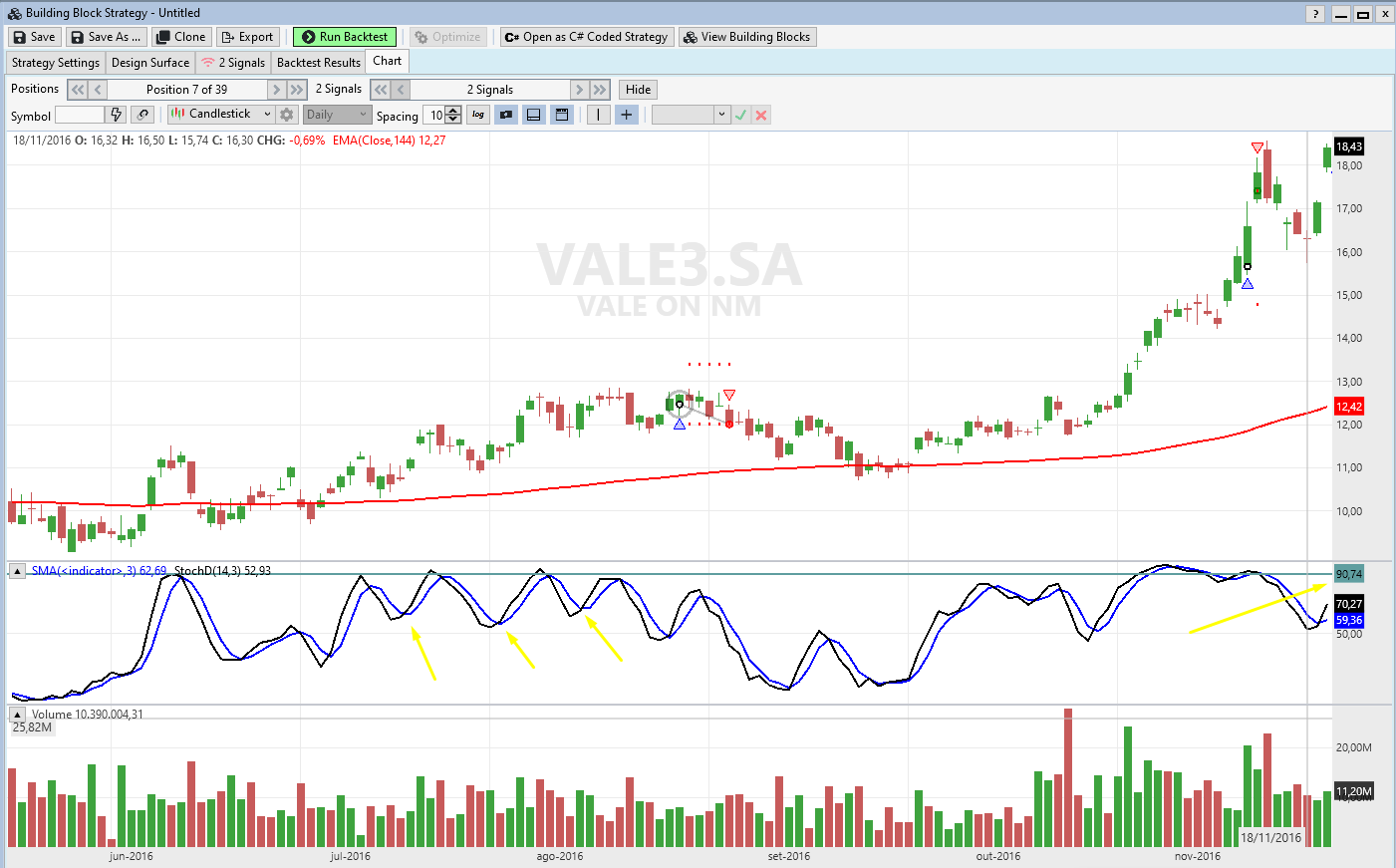This screenshot has height=868, width=1396.
Task: Open Strategy Settings tab
Action: (56, 62)
